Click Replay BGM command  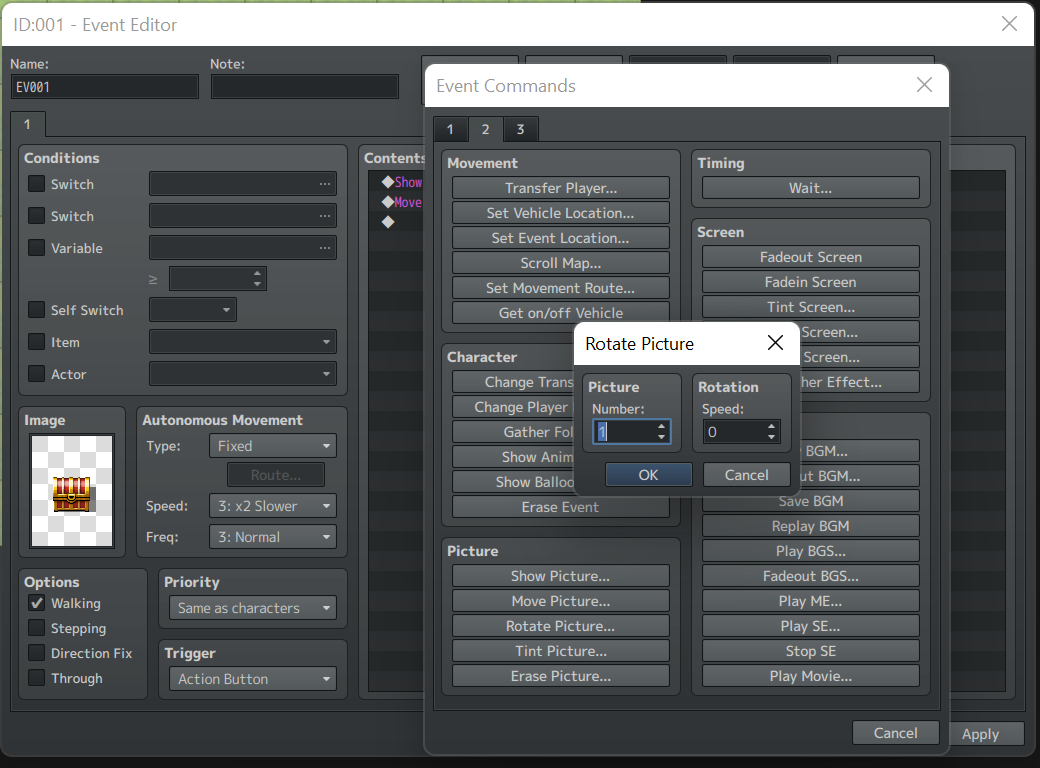[x=811, y=526]
